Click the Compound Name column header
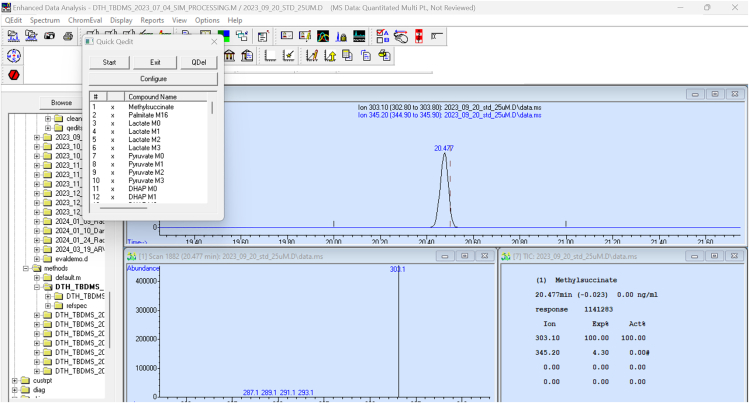This screenshot has height=403, width=749. tap(166, 96)
